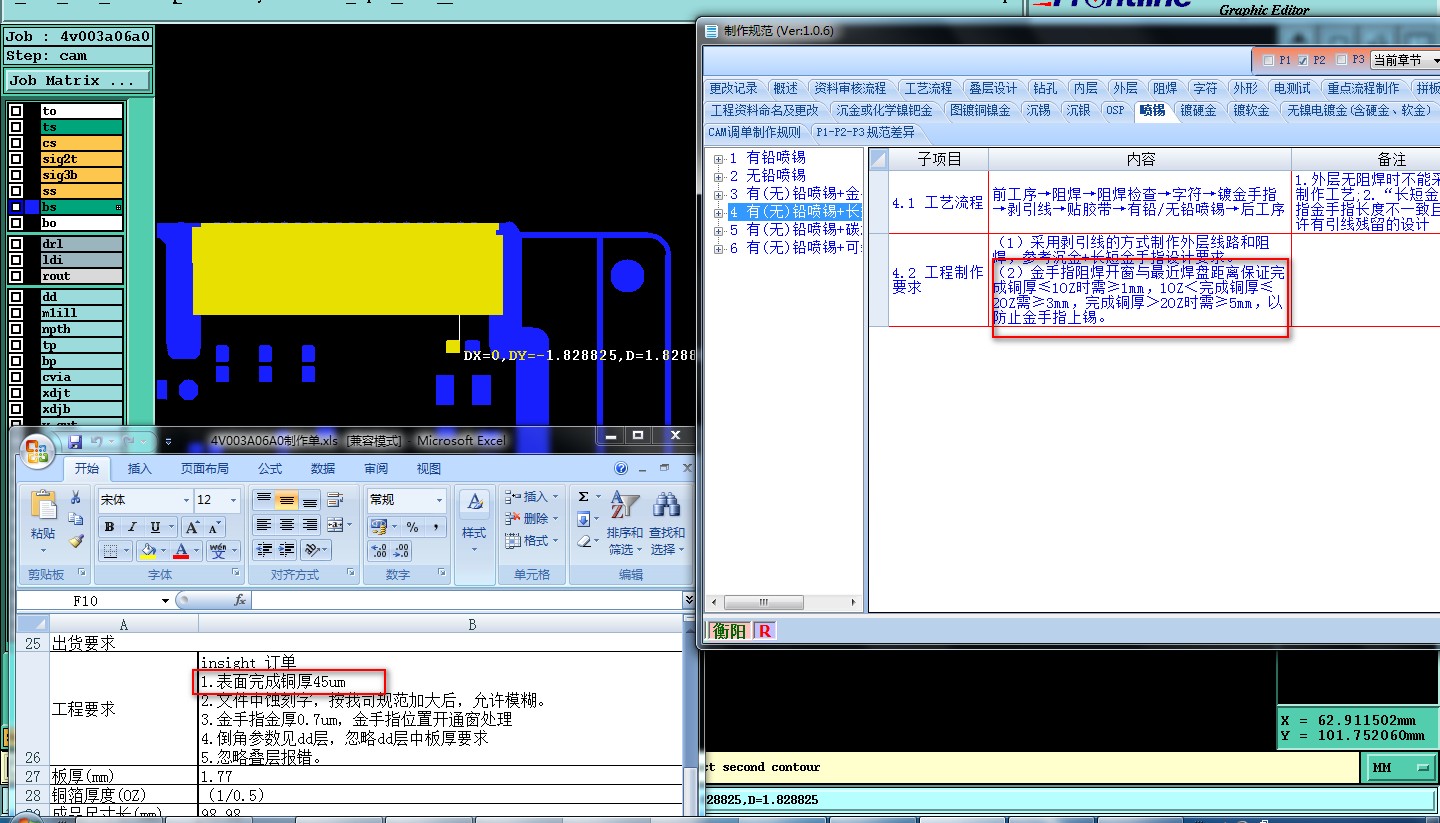Click the Cut scissors icon in Excel
The height and width of the screenshot is (823, 1440).
[x=75, y=498]
